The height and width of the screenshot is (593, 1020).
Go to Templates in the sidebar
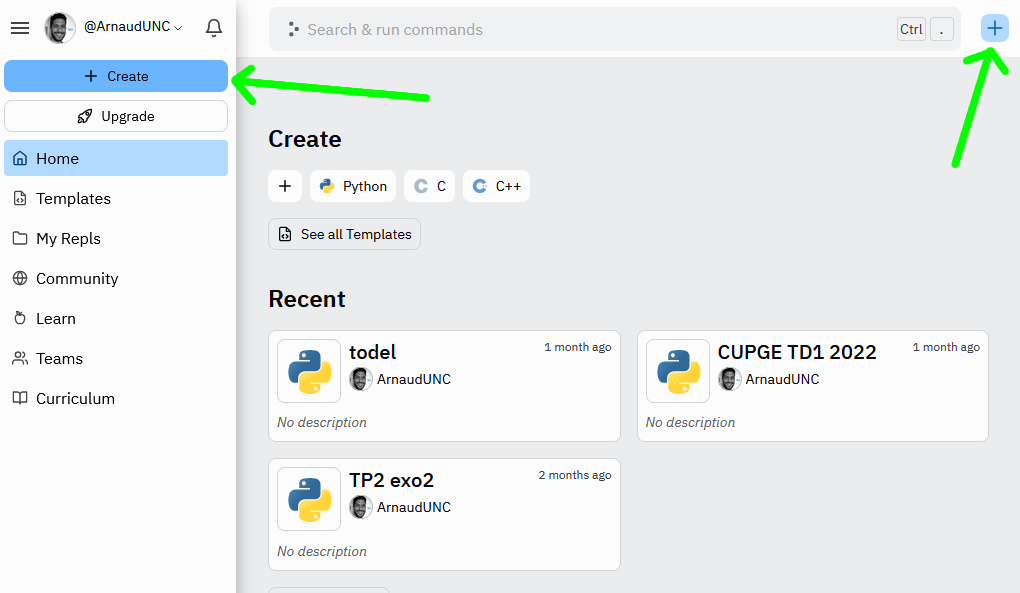tap(116, 198)
